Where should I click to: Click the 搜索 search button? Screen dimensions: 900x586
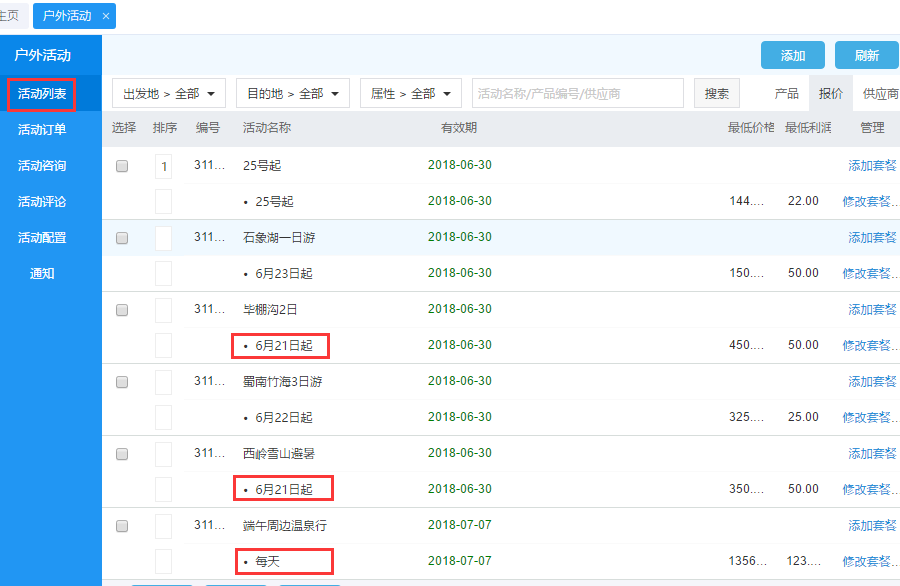717,94
